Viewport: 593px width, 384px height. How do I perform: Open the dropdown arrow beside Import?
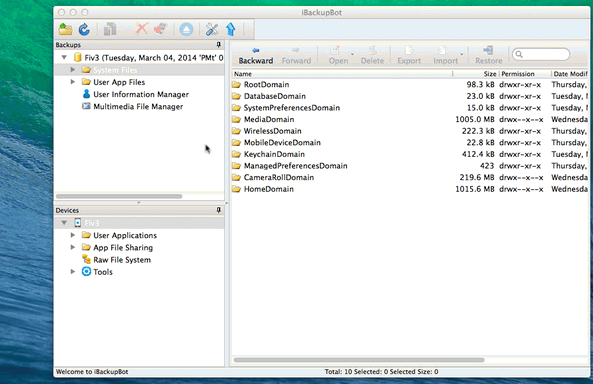pyautogui.click(x=462, y=54)
